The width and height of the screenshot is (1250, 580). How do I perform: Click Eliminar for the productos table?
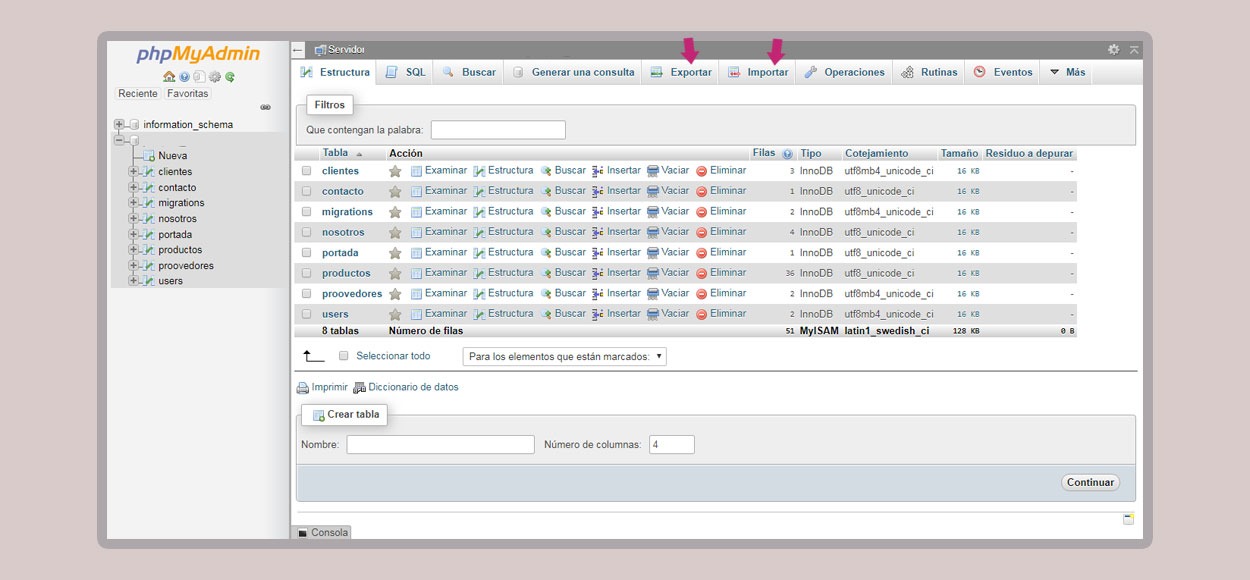721,273
